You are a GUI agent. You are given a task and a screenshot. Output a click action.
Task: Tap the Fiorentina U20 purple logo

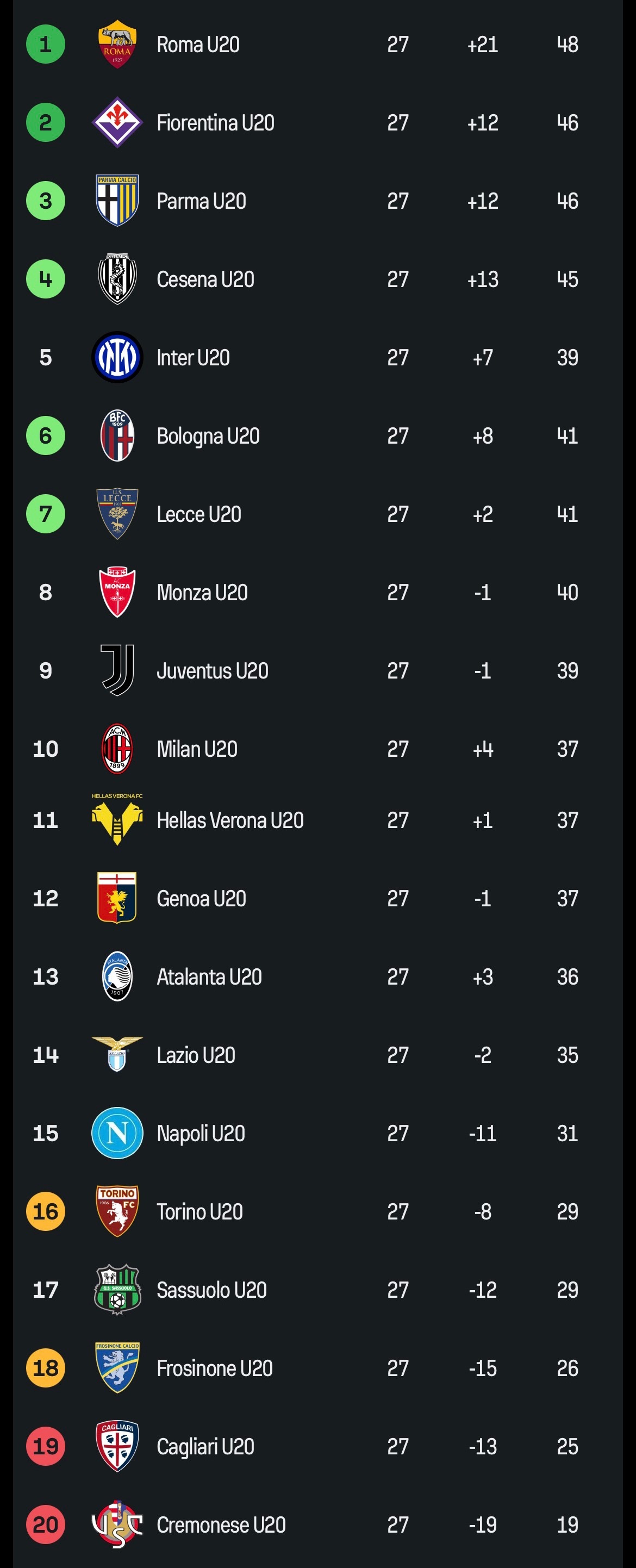pyautogui.click(x=117, y=122)
